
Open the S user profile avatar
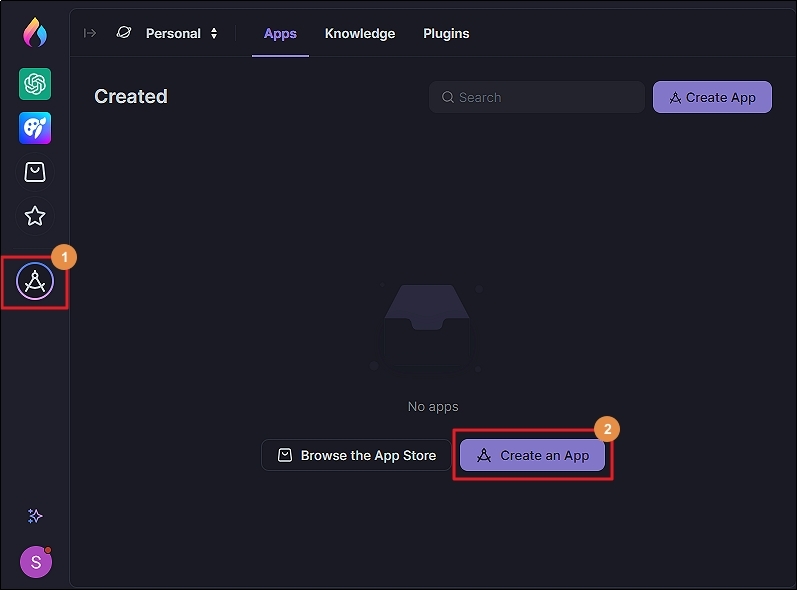(x=36, y=562)
